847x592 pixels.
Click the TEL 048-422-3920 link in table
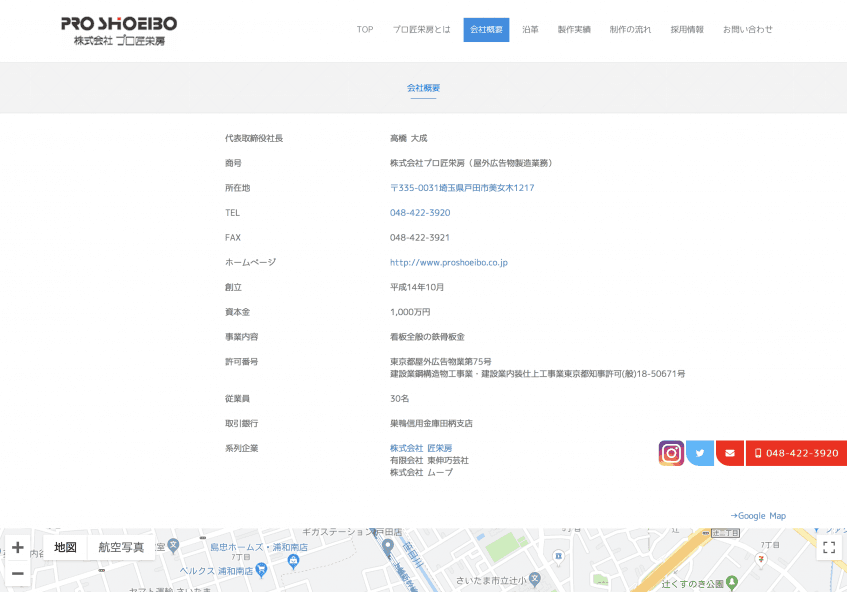(x=420, y=213)
